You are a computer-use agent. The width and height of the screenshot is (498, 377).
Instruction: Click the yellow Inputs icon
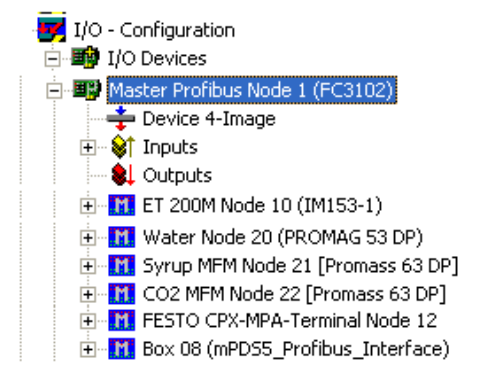click(x=123, y=147)
